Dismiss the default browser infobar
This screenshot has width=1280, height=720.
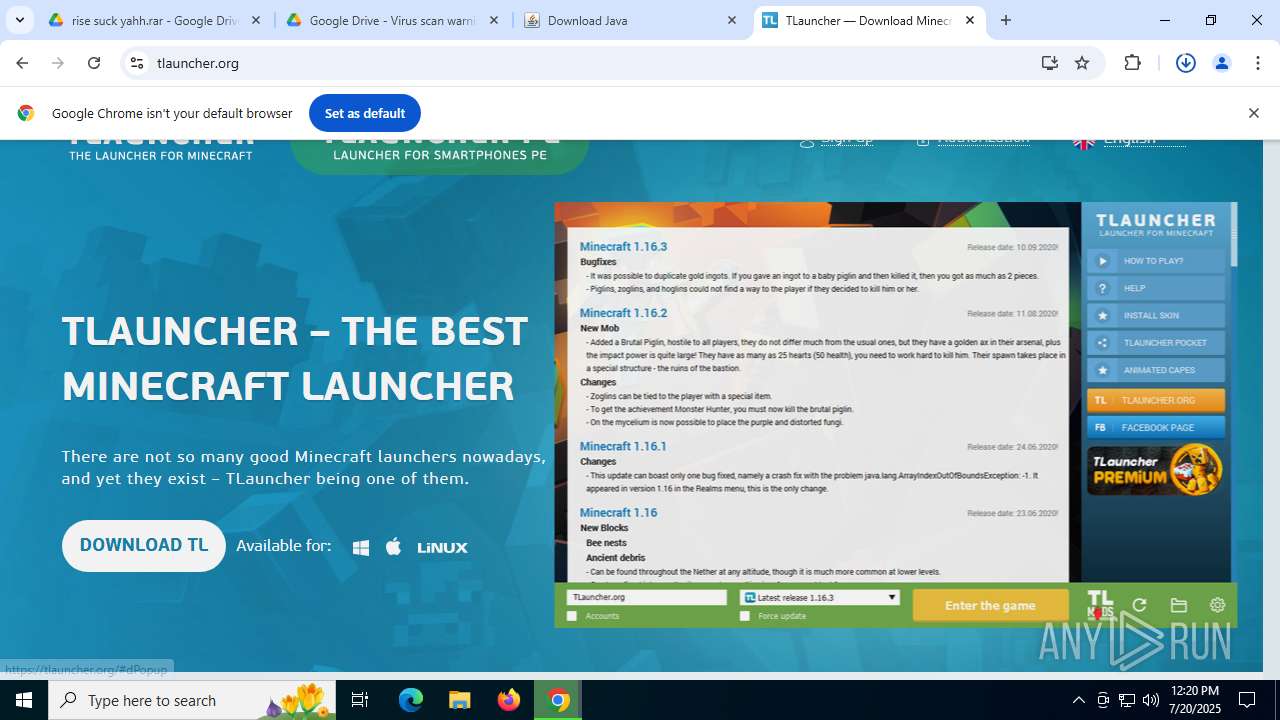[x=1253, y=113]
